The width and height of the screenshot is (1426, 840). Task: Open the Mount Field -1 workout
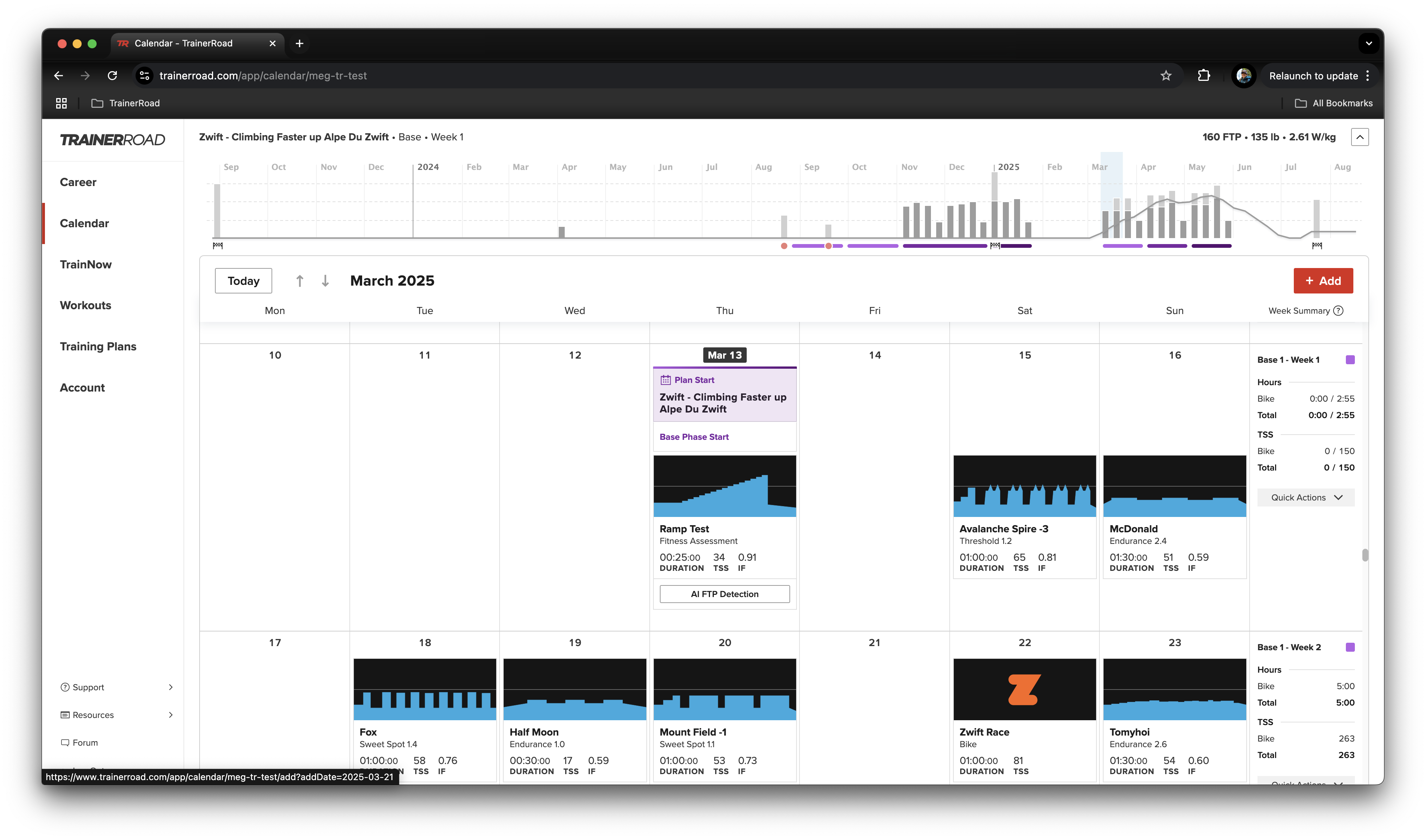tap(724, 720)
